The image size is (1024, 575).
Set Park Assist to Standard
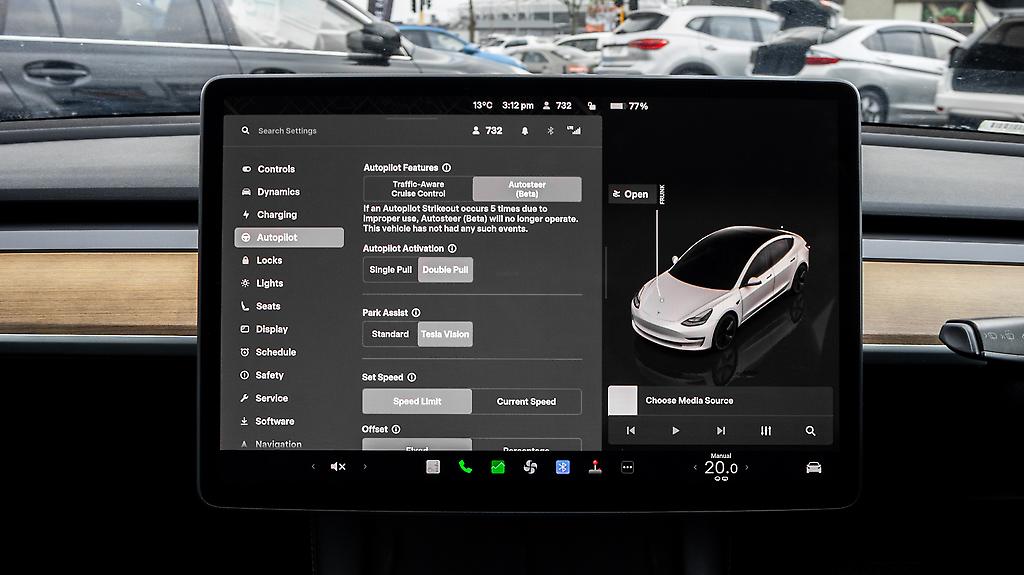(390, 334)
